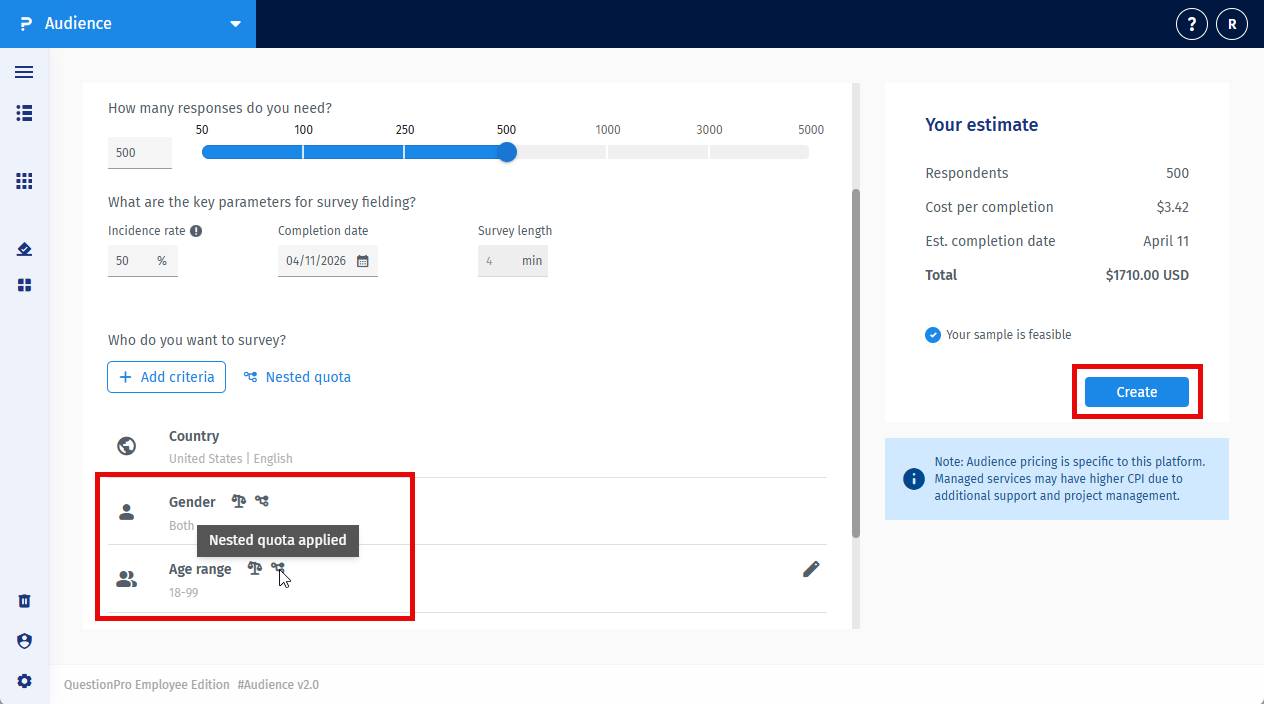
Task: Click the Add criteria link
Action: pyautogui.click(x=166, y=377)
